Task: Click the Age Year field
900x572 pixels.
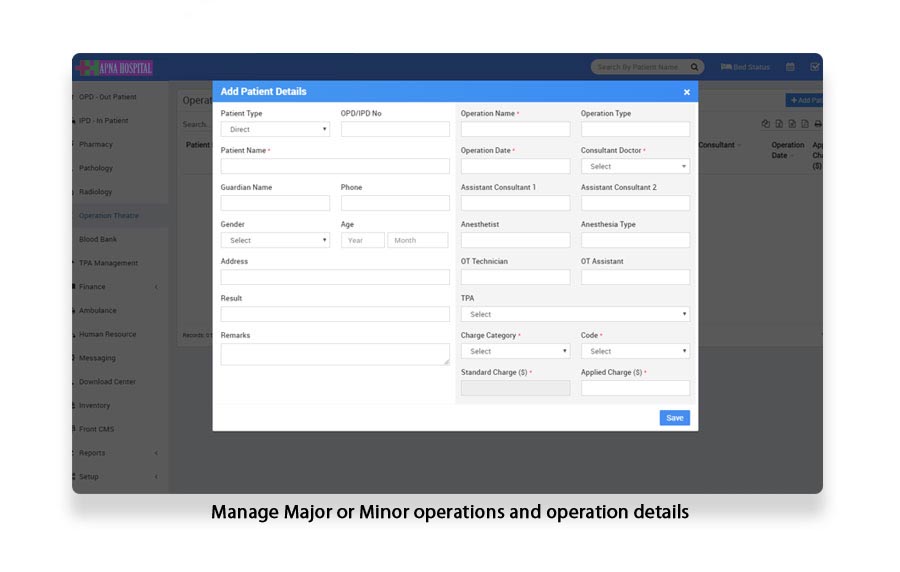Action: click(x=363, y=240)
